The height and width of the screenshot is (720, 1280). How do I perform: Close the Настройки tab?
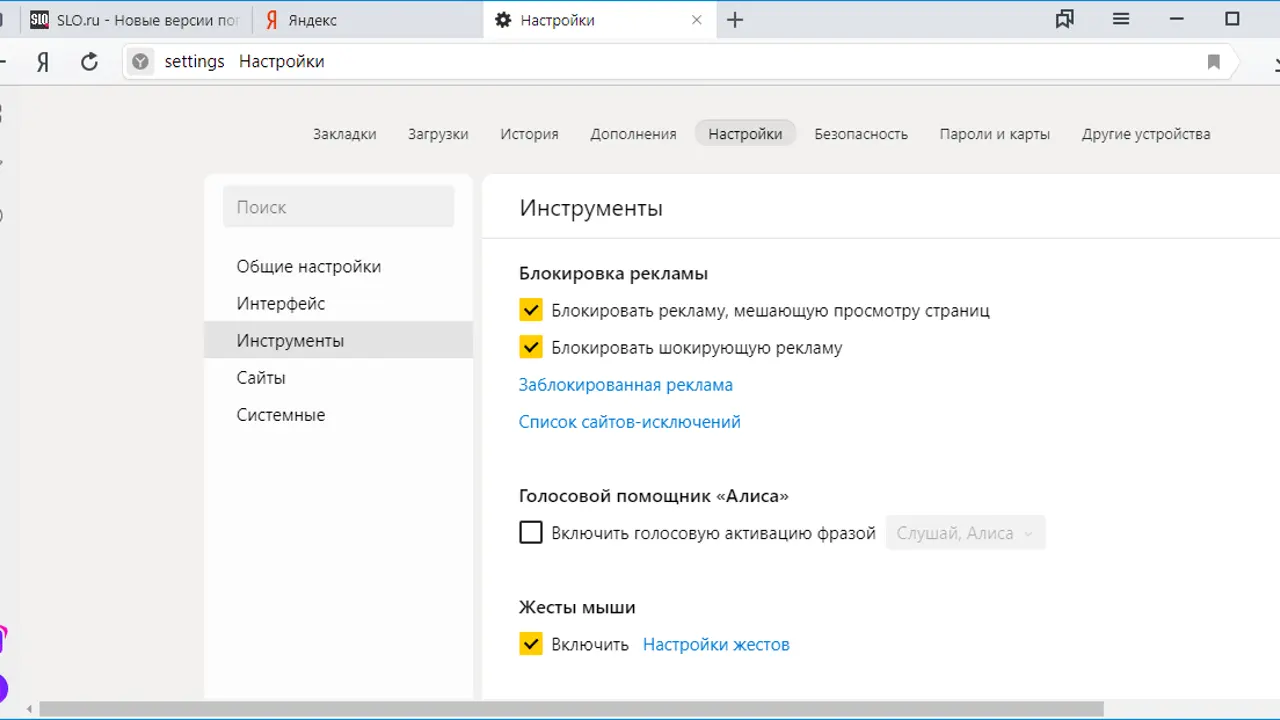tap(697, 20)
